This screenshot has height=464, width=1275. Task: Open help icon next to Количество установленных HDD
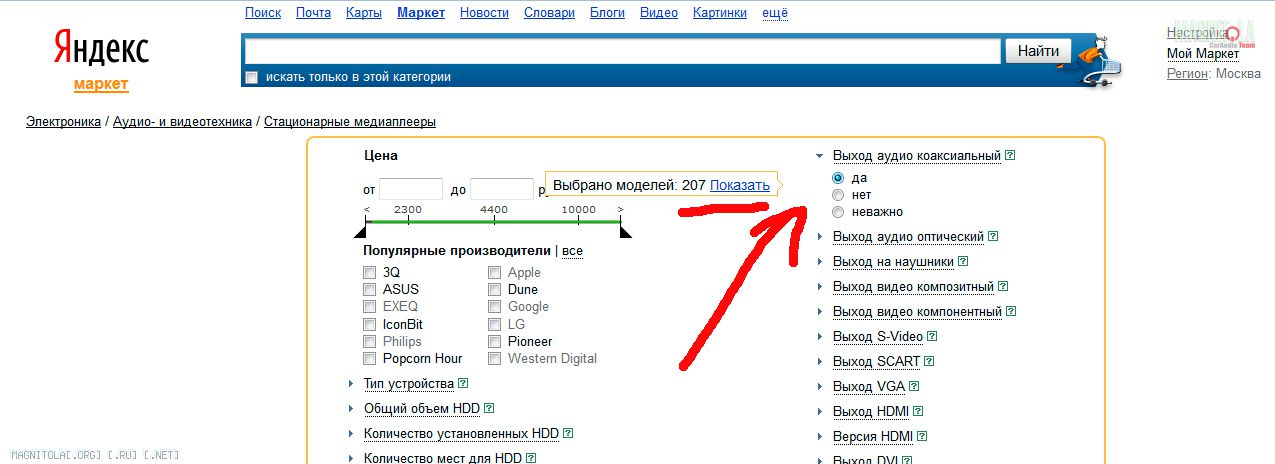click(568, 433)
